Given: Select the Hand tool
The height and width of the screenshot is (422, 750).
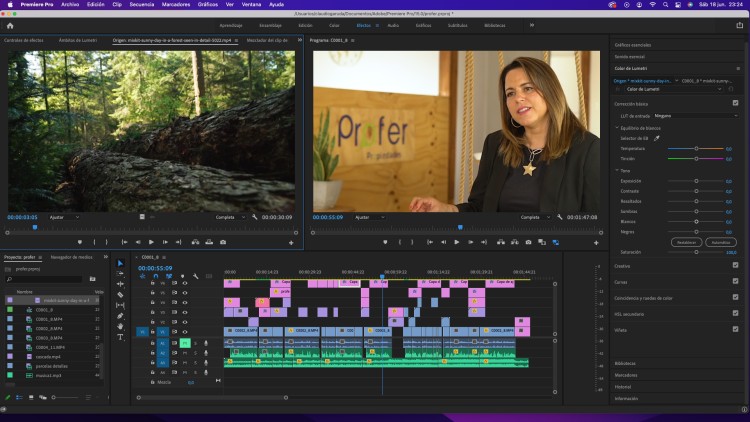Looking at the screenshot, I should (x=120, y=326).
